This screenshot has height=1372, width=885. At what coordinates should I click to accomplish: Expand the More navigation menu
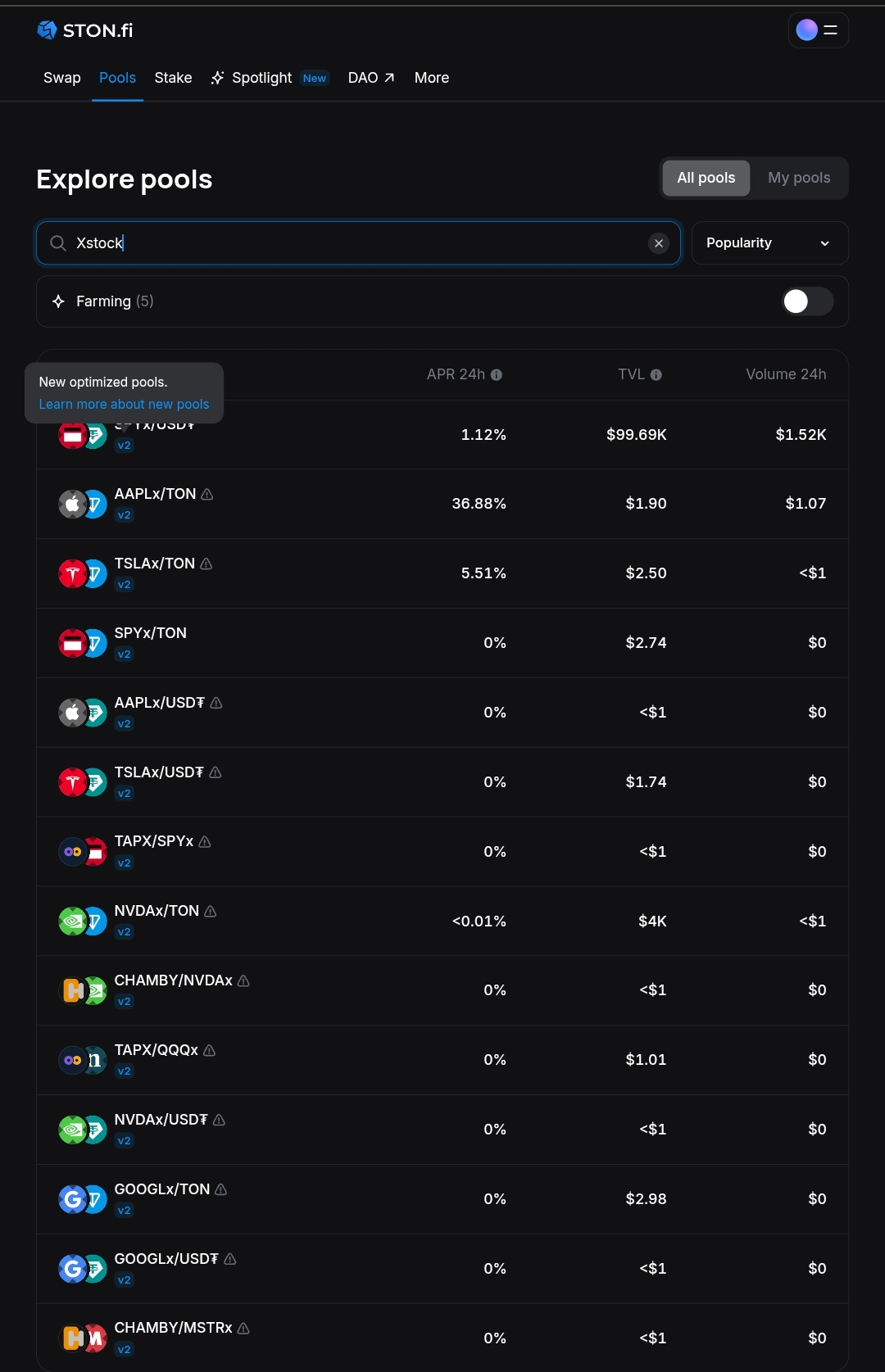coord(432,78)
